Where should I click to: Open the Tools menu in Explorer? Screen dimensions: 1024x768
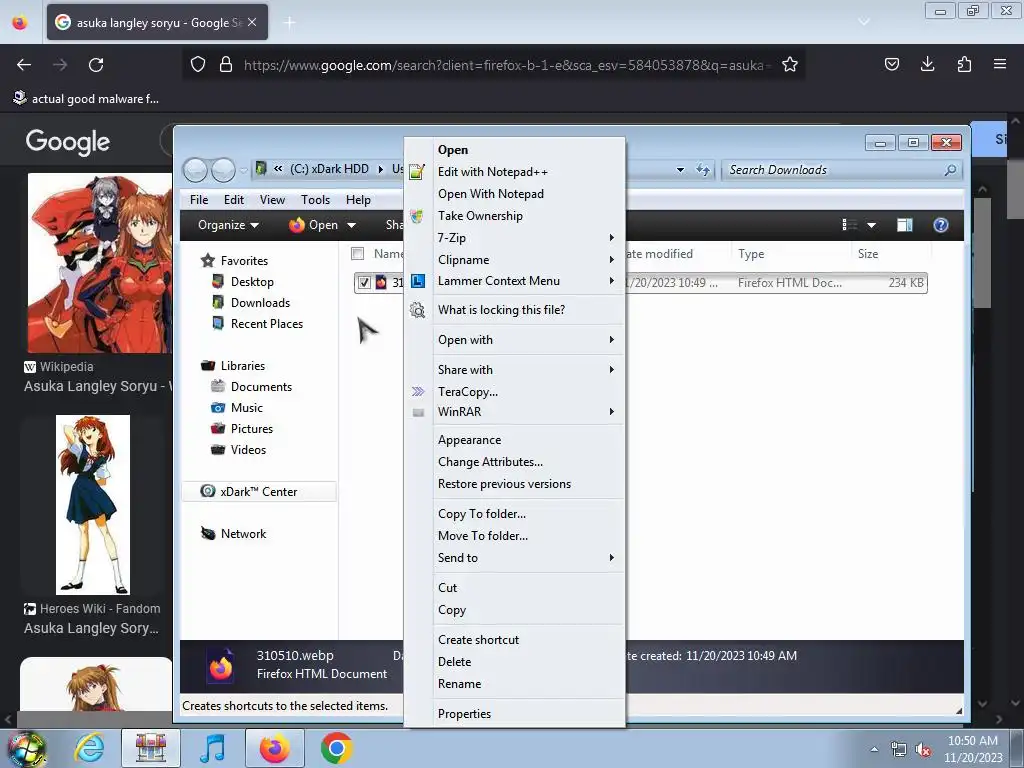click(315, 200)
